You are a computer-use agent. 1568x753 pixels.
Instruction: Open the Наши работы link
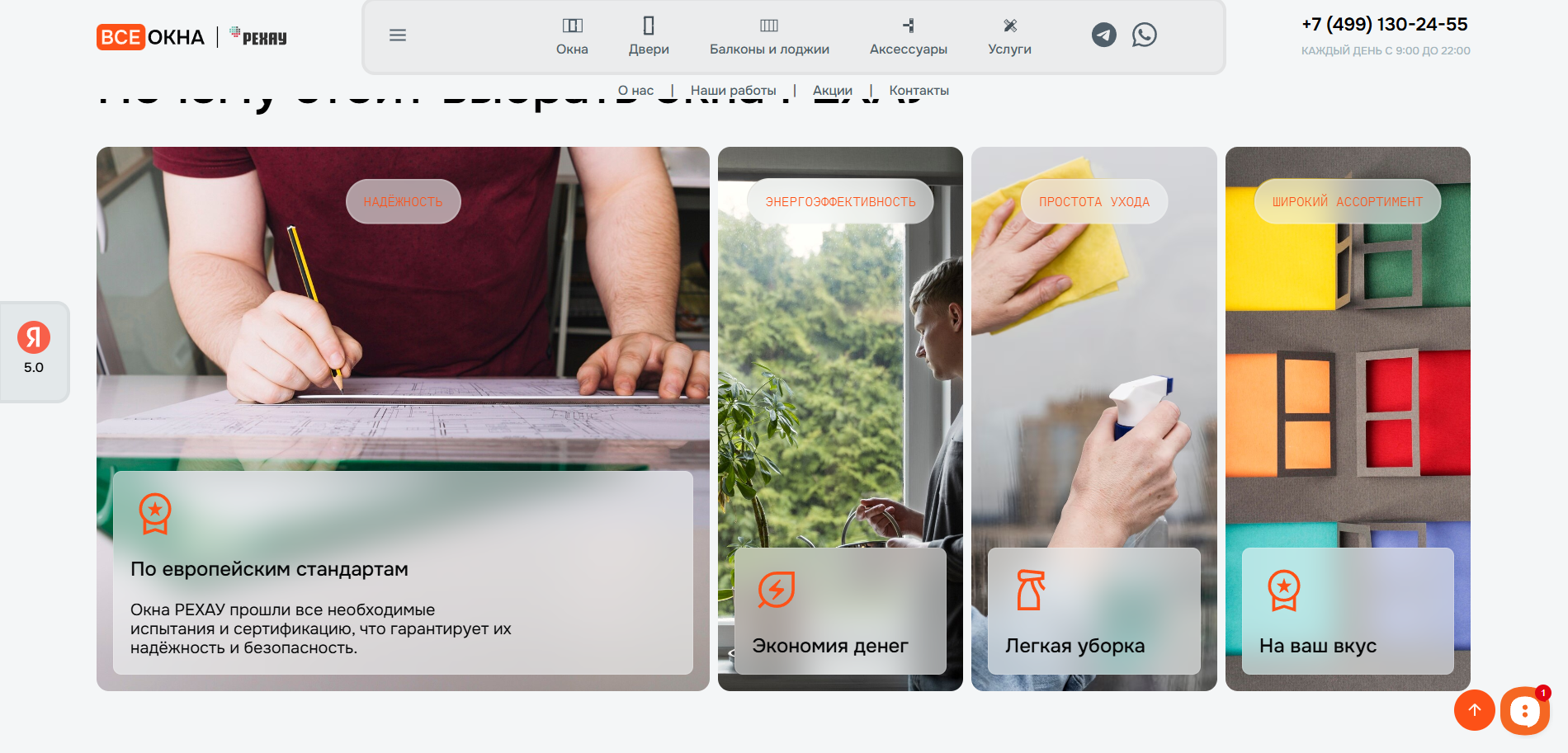[x=733, y=91]
